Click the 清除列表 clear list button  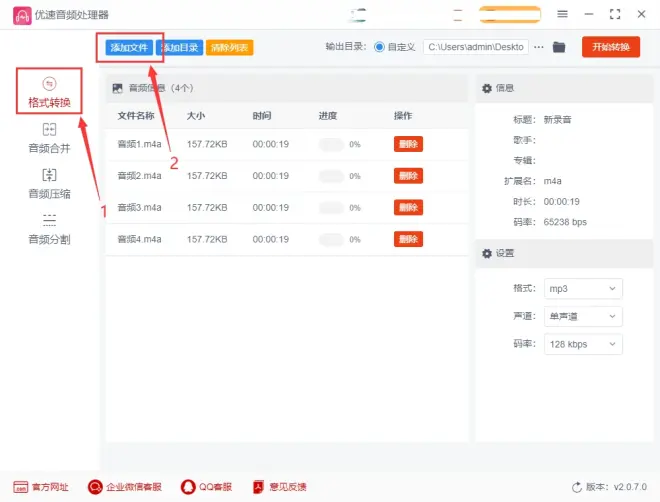click(x=229, y=47)
